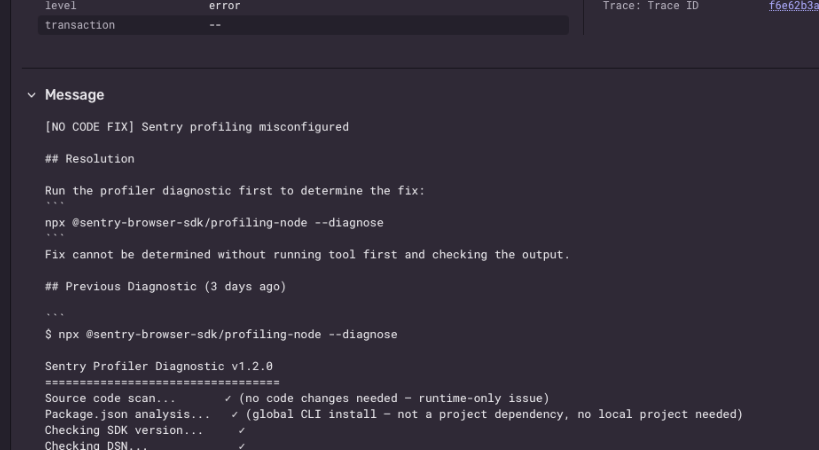The height and width of the screenshot is (450, 819).
Task: Select the '## Resolution' heading line
Action: (x=90, y=159)
